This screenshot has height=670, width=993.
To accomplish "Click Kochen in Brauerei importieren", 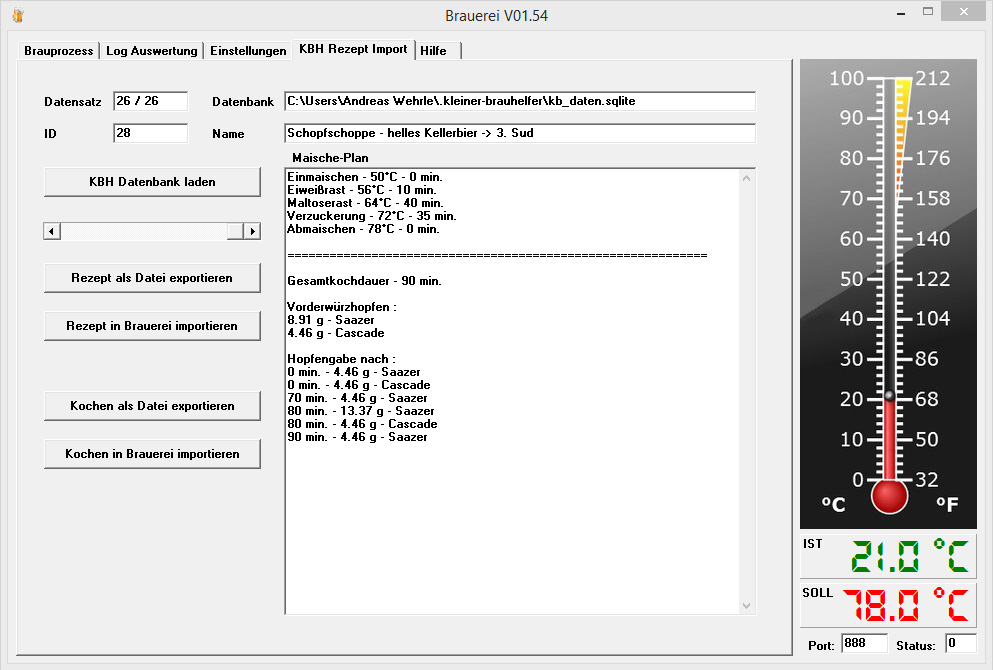I will click(x=152, y=454).
